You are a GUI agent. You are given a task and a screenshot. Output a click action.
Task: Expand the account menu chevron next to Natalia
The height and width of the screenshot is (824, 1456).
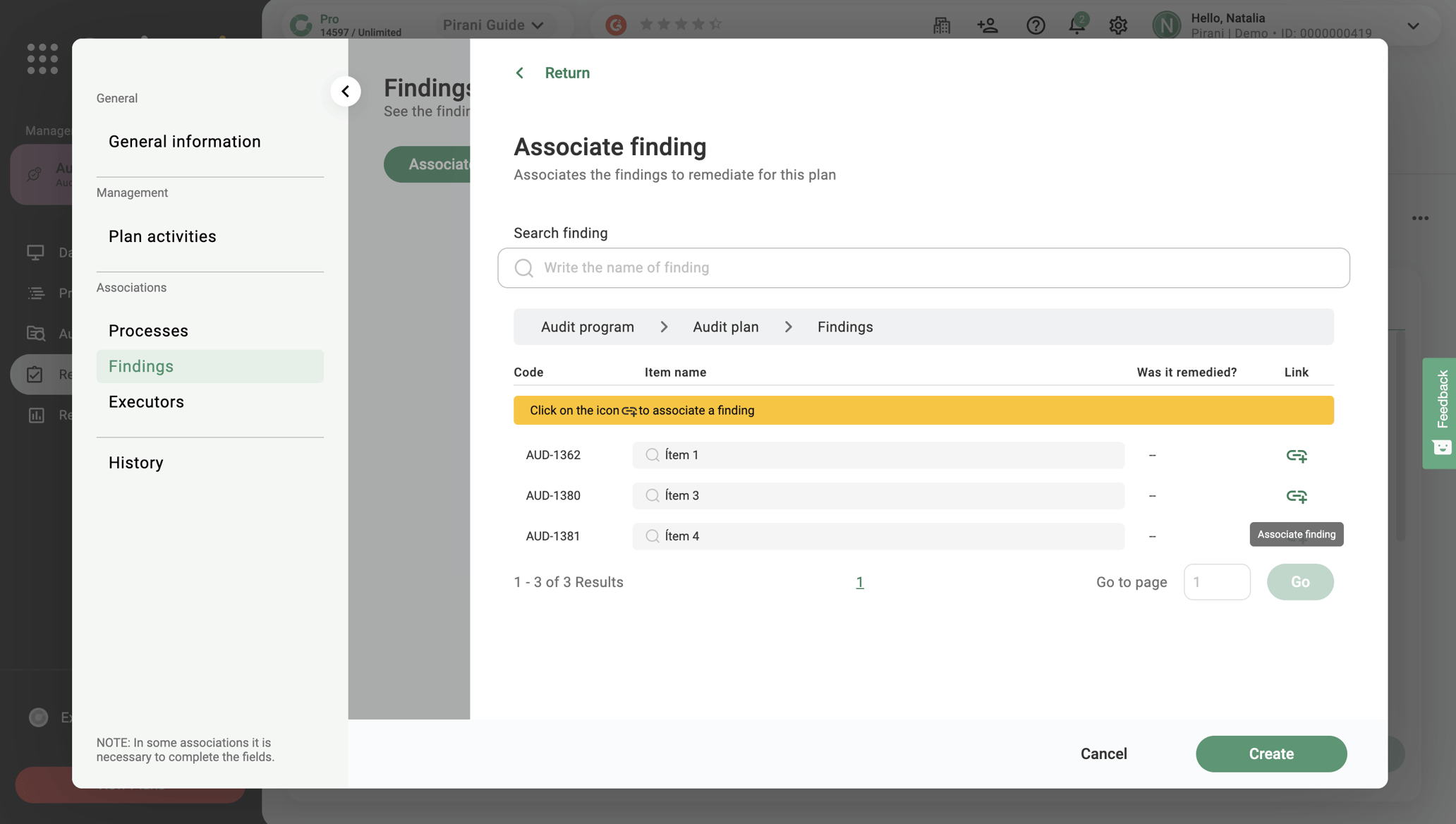pyautogui.click(x=1413, y=25)
